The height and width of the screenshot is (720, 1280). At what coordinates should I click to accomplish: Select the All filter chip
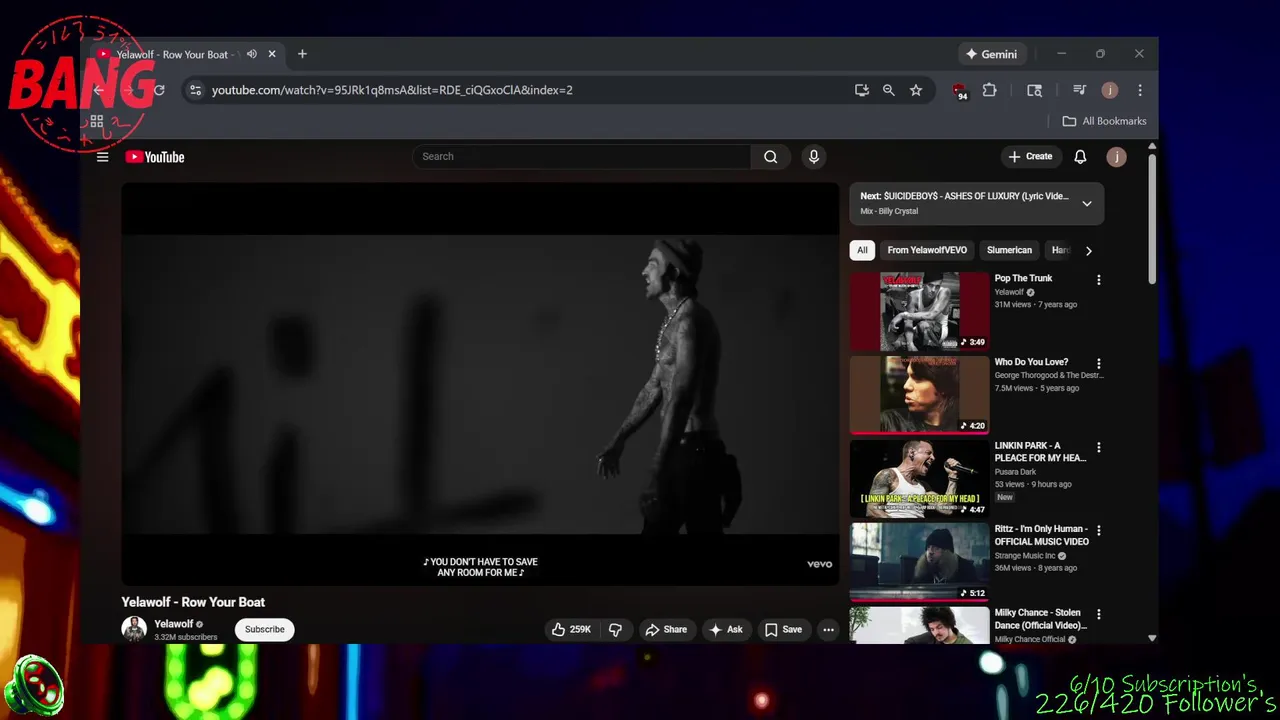(x=862, y=250)
